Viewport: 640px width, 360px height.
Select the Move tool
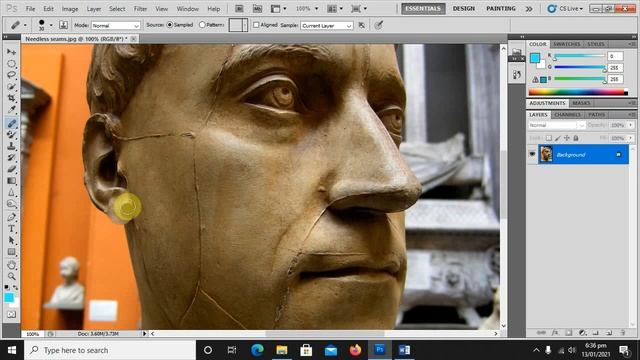[11, 52]
